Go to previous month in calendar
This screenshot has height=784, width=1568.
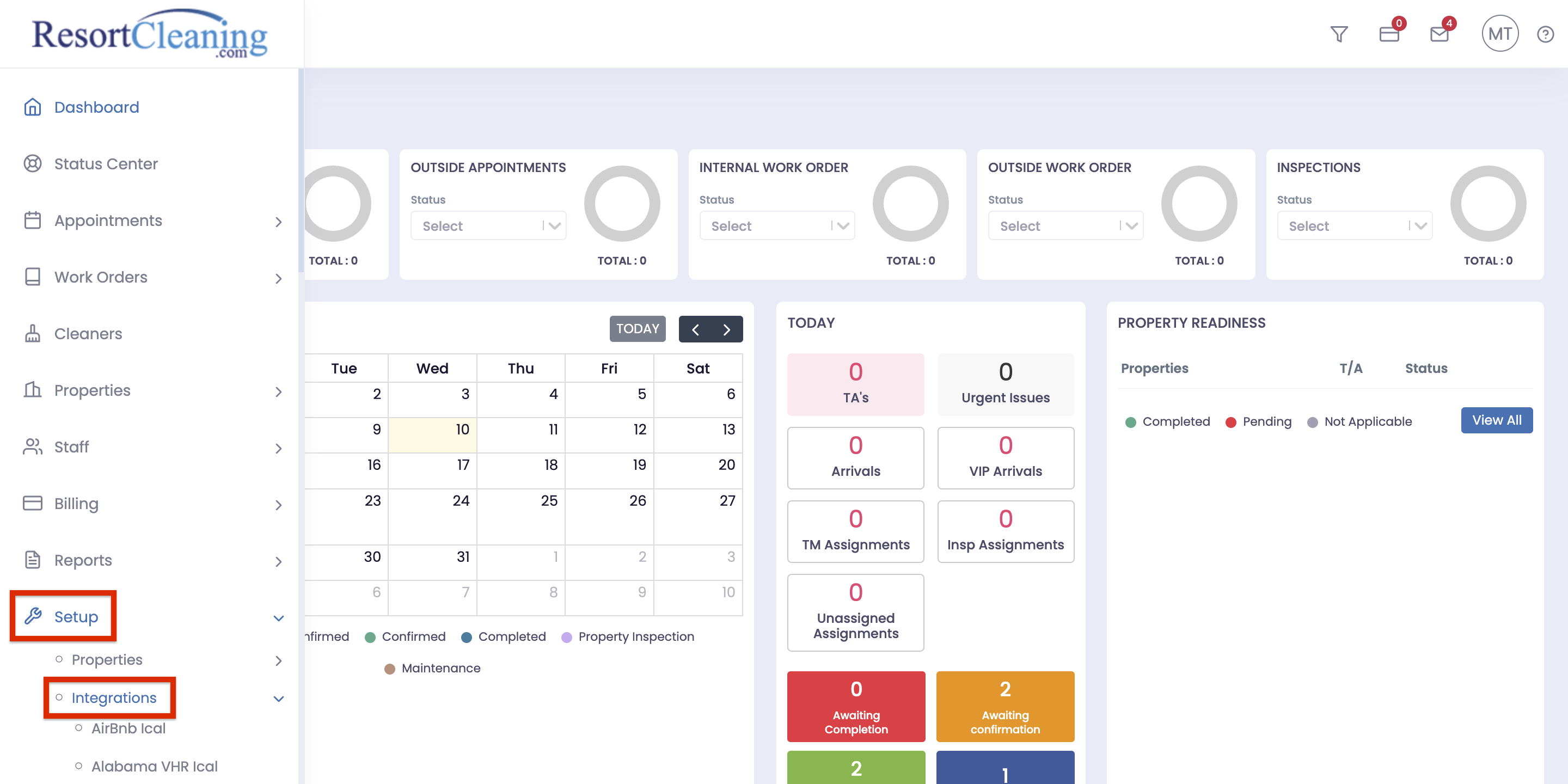pyautogui.click(x=695, y=329)
